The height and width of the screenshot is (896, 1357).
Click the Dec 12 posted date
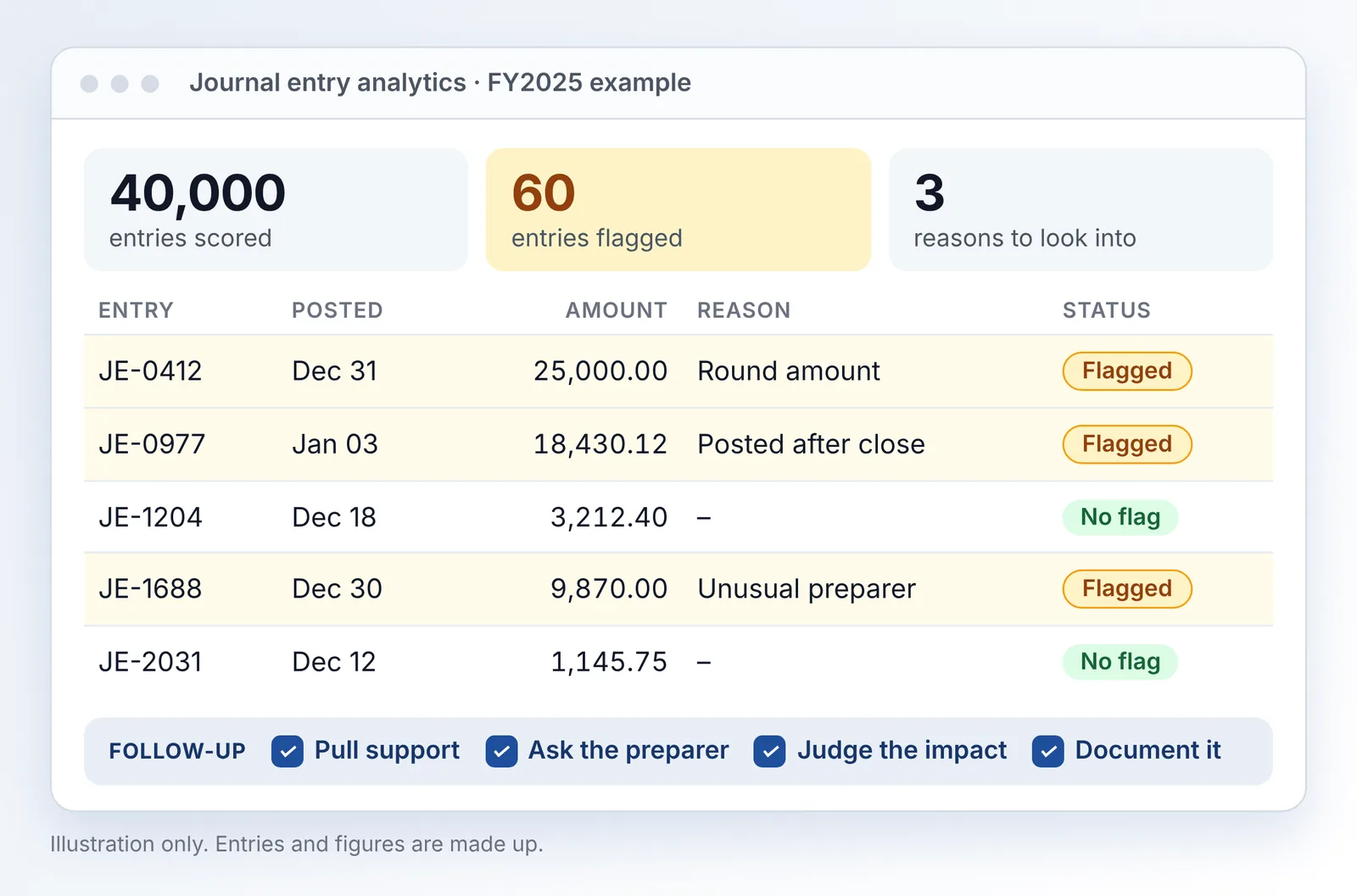(333, 662)
